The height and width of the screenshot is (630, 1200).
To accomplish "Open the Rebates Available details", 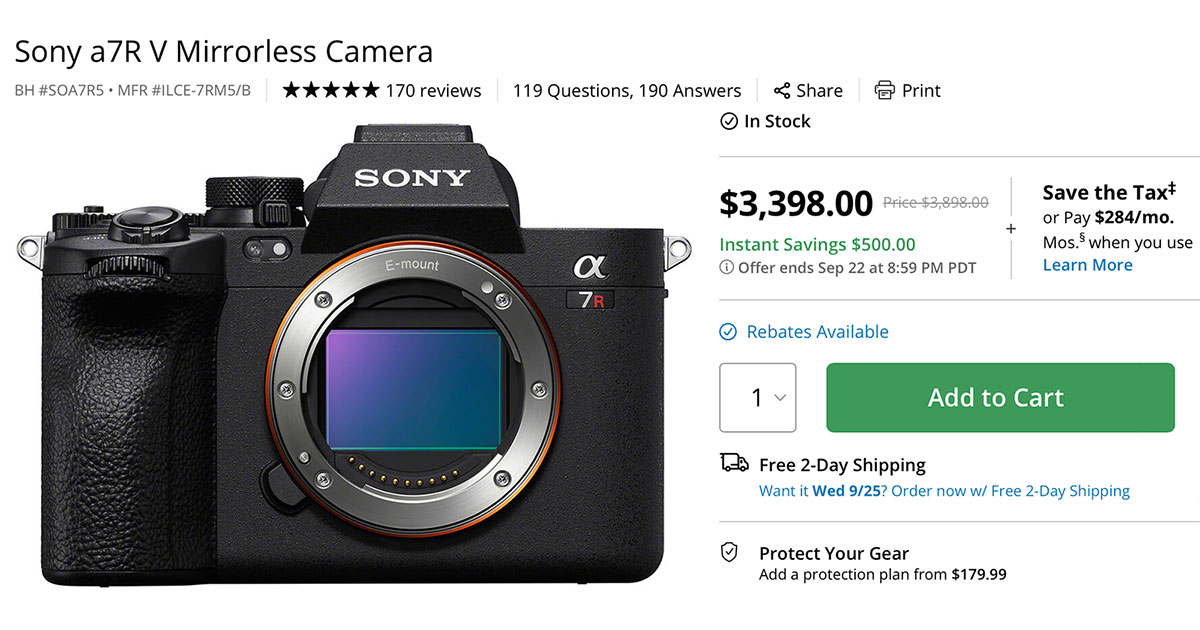I will (817, 331).
